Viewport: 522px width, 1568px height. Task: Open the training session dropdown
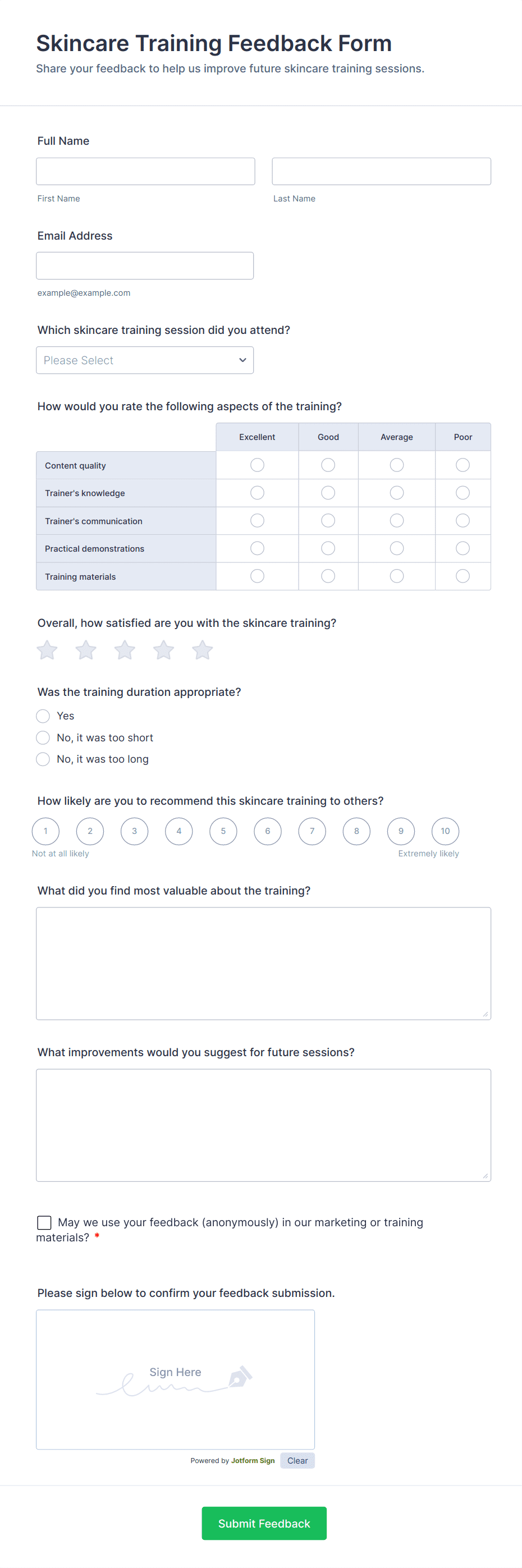145,360
